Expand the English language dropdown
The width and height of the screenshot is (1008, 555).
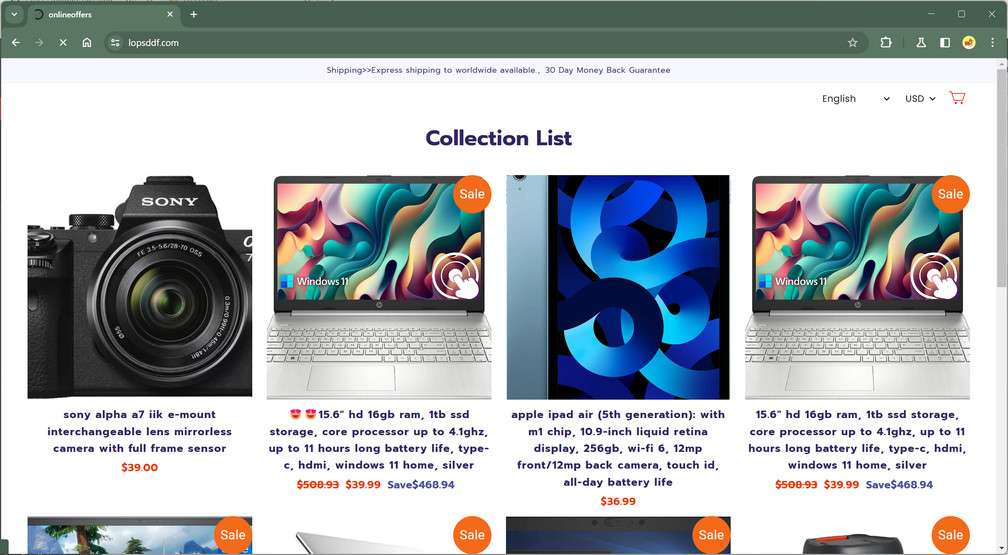coord(856,98)
